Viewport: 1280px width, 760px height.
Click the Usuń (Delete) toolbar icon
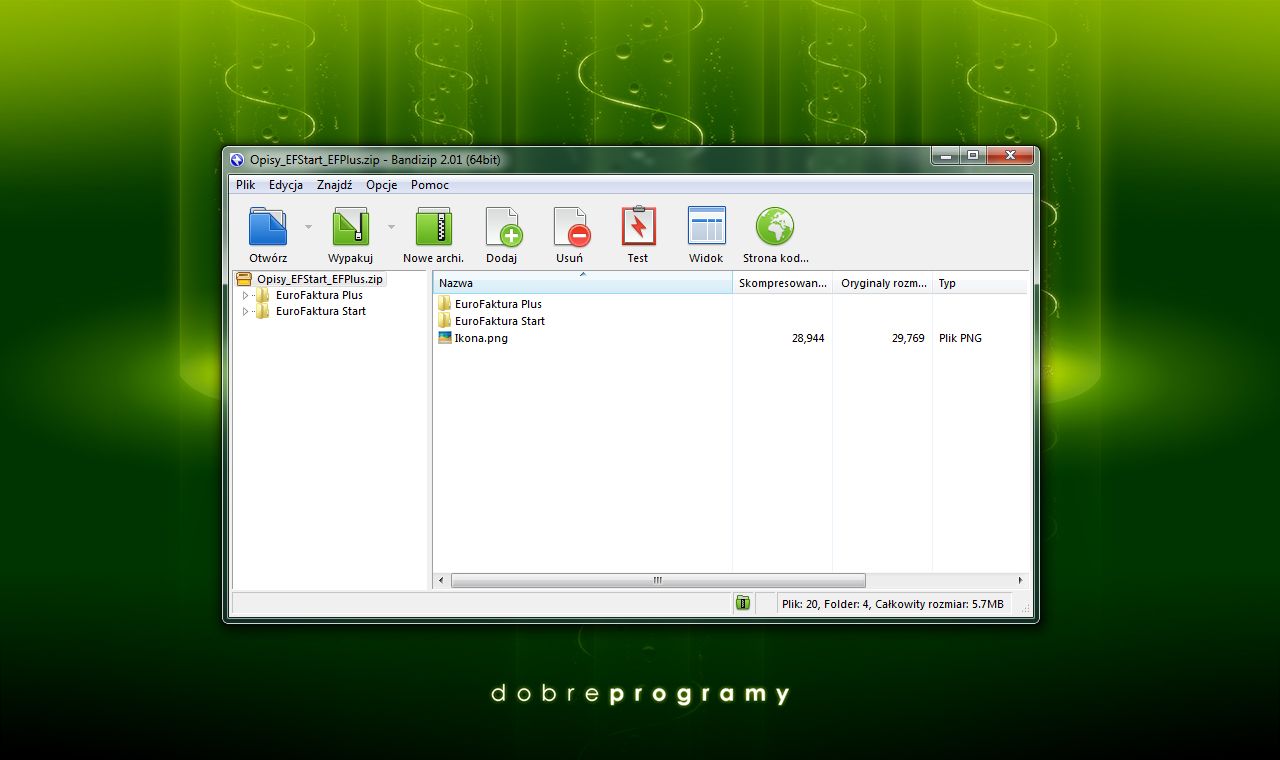pos(571,226)
